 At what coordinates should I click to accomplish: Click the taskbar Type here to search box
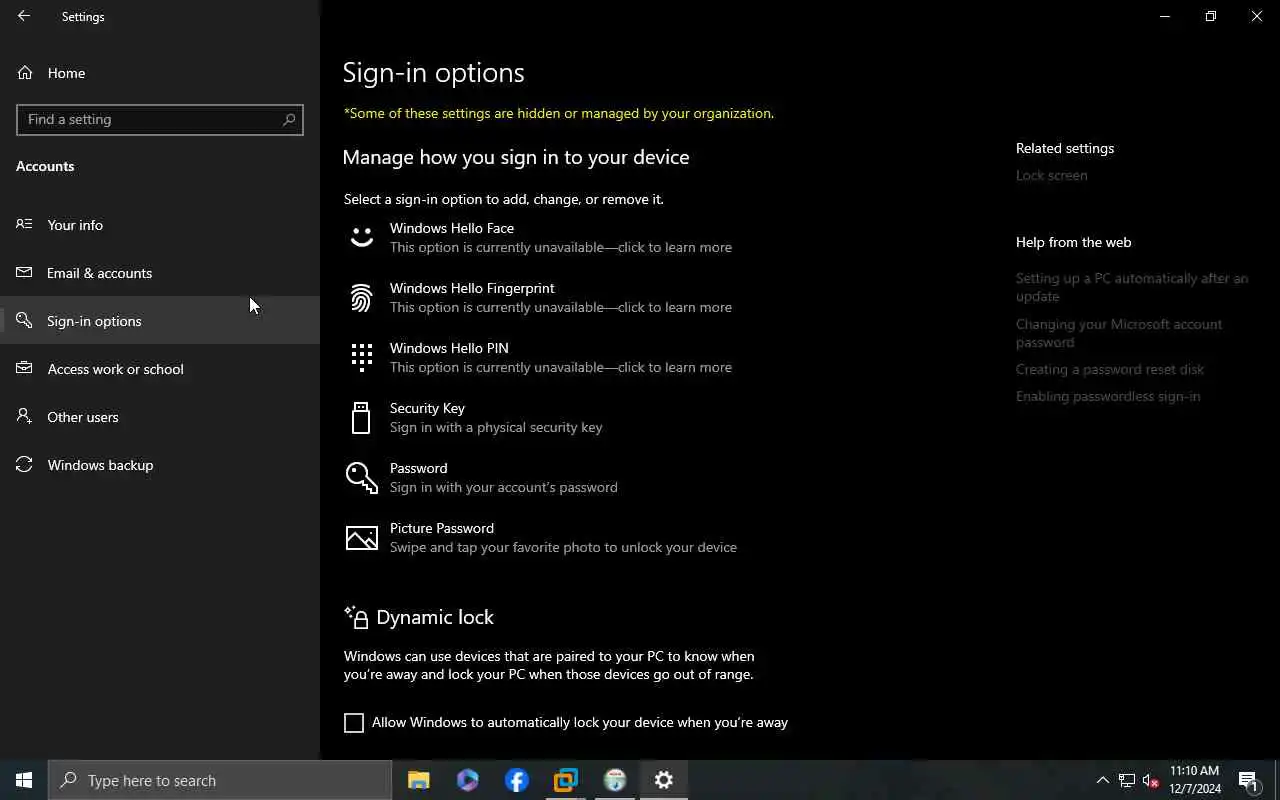(220, 780)
